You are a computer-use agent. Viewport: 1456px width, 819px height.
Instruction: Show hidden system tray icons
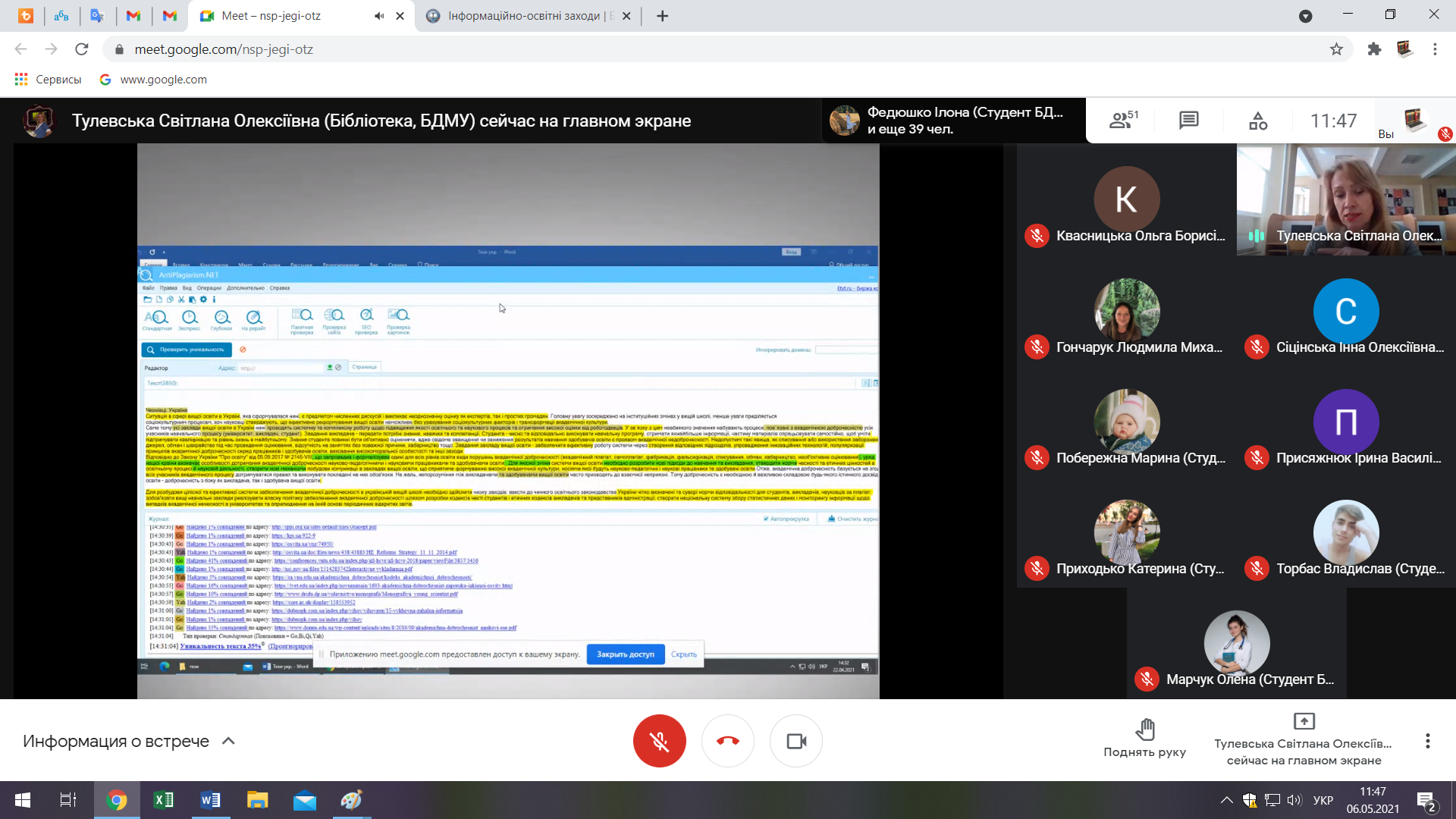1226,800
